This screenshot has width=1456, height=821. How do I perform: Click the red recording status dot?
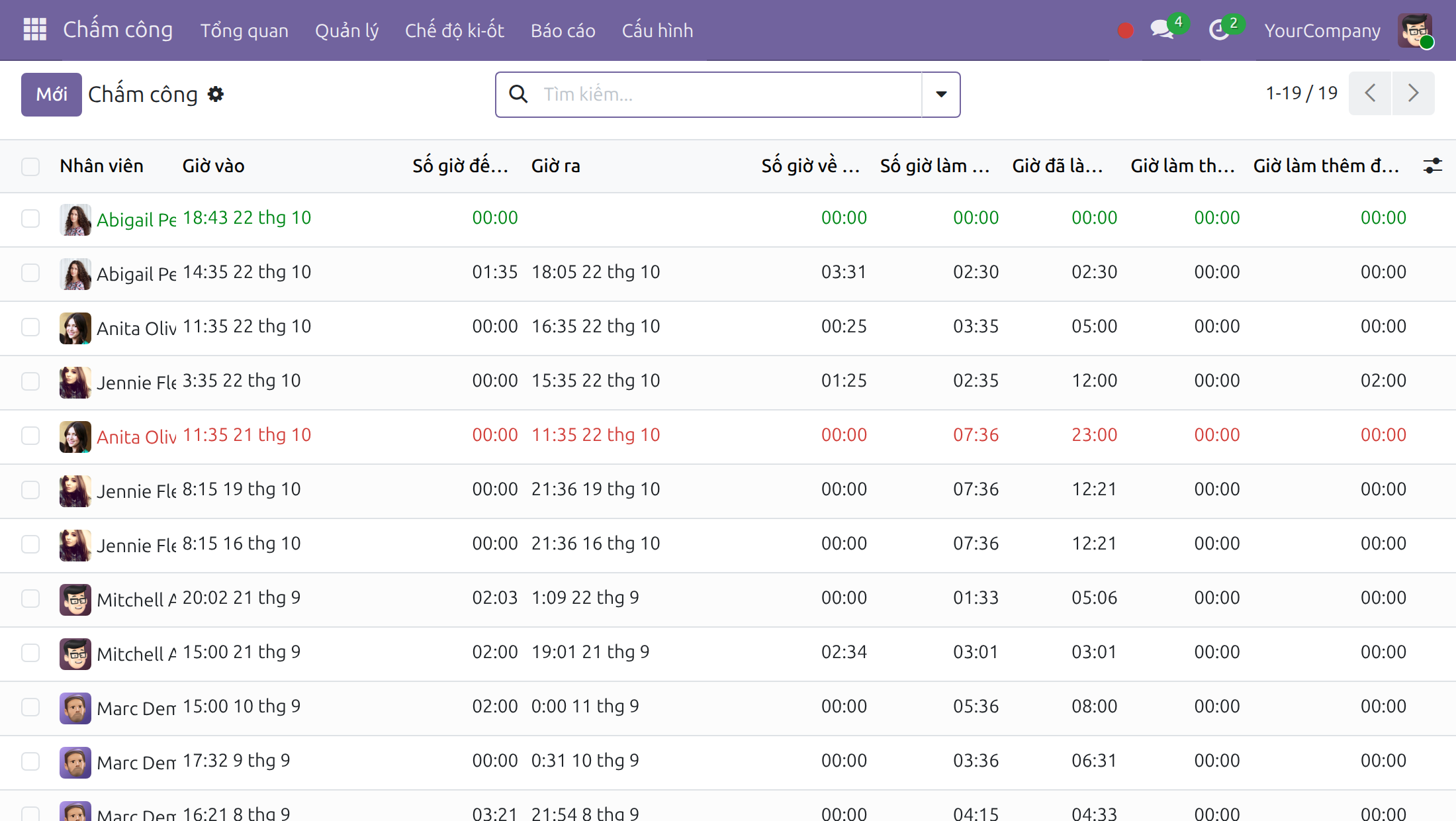tap(1125, 30)
